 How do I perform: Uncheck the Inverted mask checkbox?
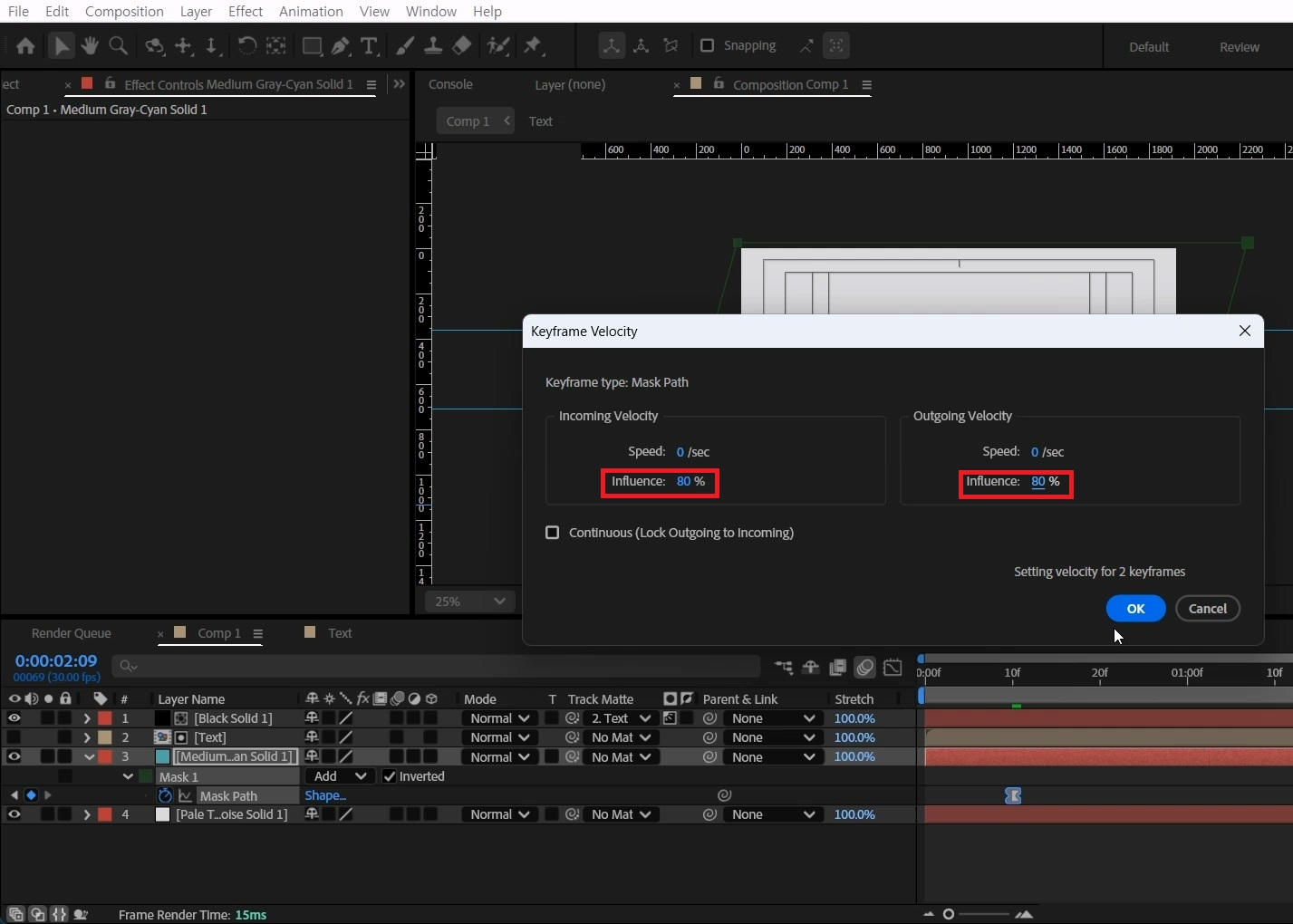coord(389,776)
